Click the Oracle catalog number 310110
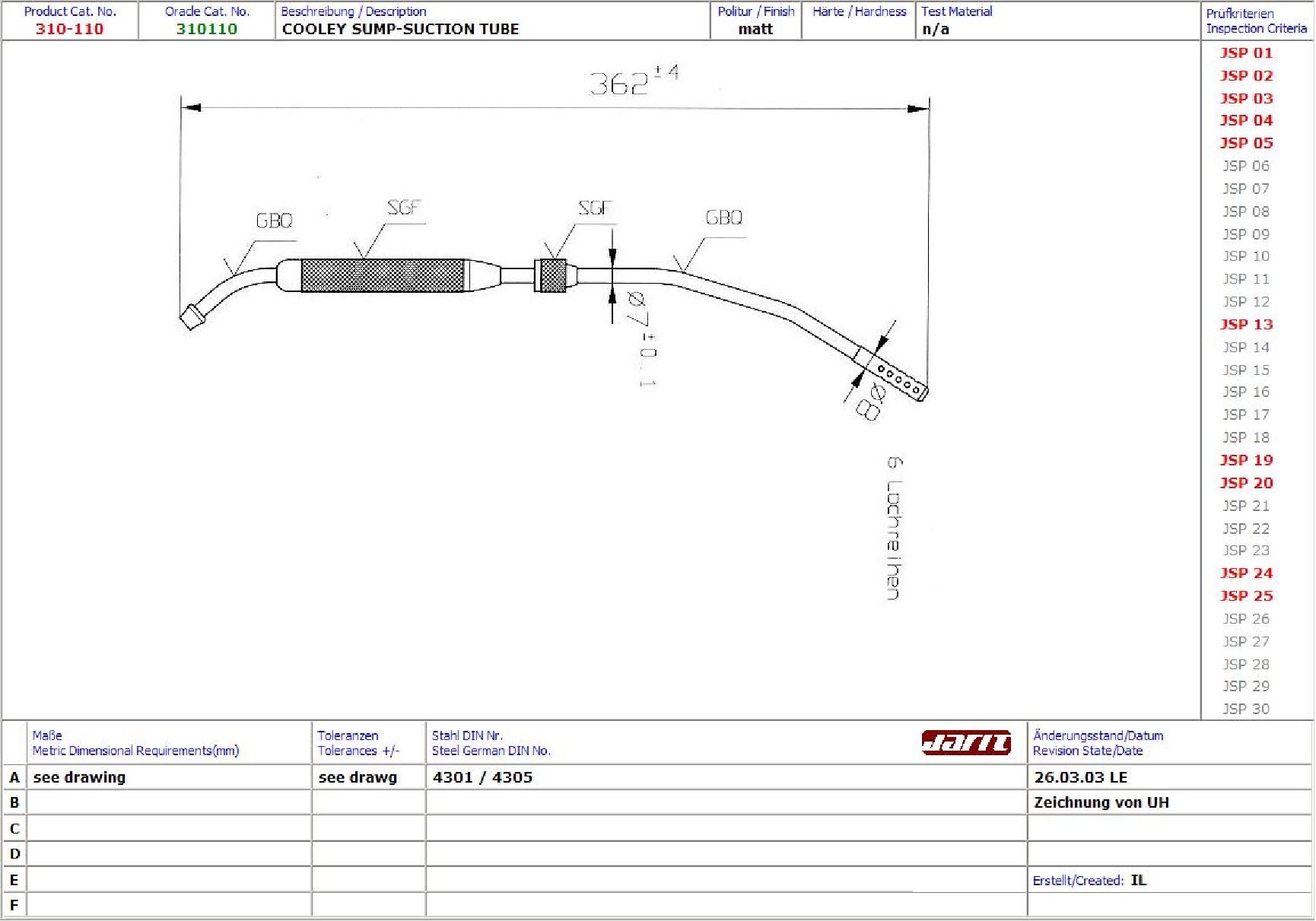Image resolution: width=1316 pixels, height=921 pixels. (x=207, y=29)
